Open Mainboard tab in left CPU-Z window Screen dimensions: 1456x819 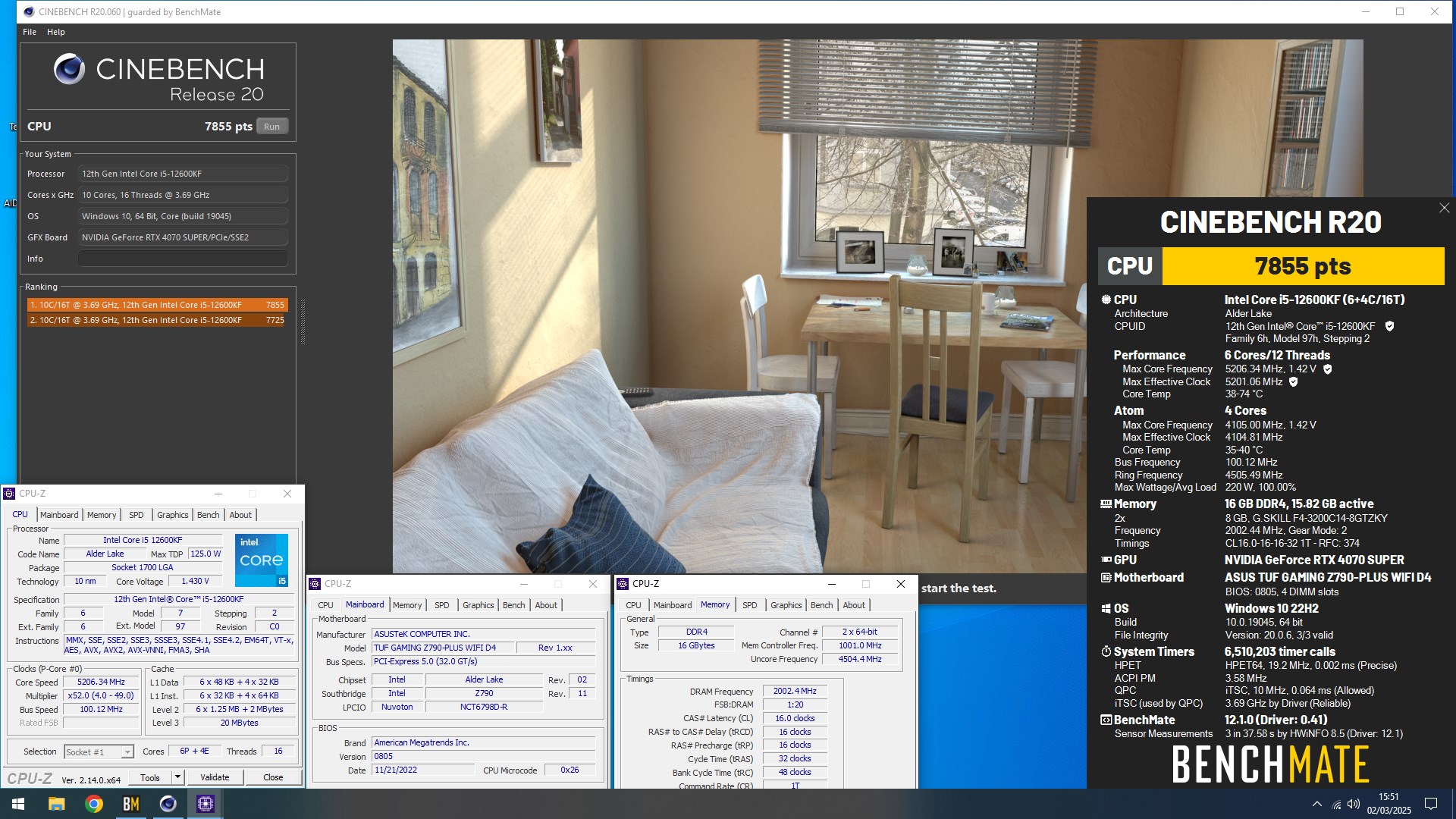click(x=59, y=515)
